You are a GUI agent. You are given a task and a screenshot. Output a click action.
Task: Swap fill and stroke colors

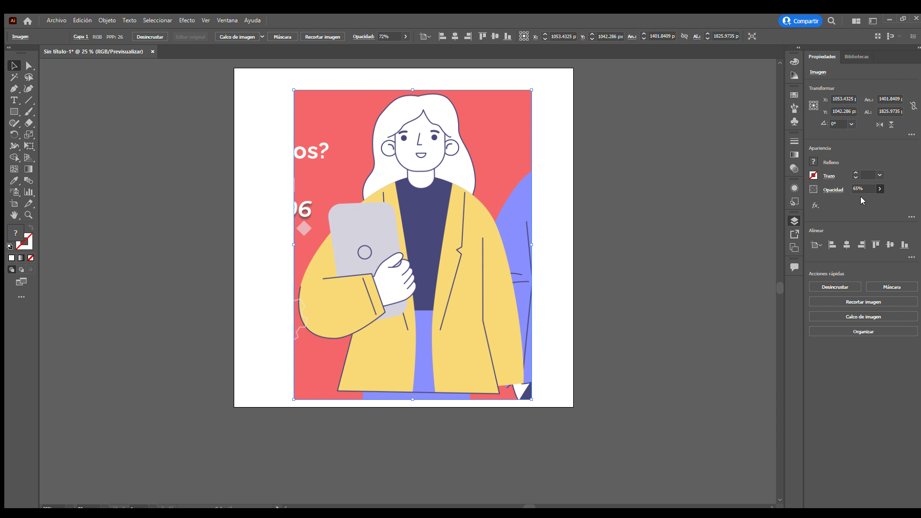point(31,235)
